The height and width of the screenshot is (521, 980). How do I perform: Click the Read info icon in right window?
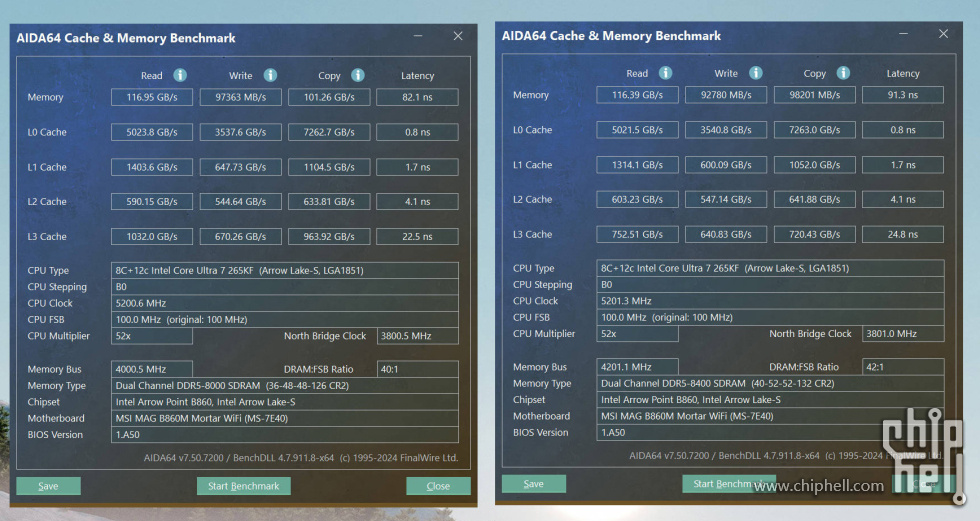point(666,73)
